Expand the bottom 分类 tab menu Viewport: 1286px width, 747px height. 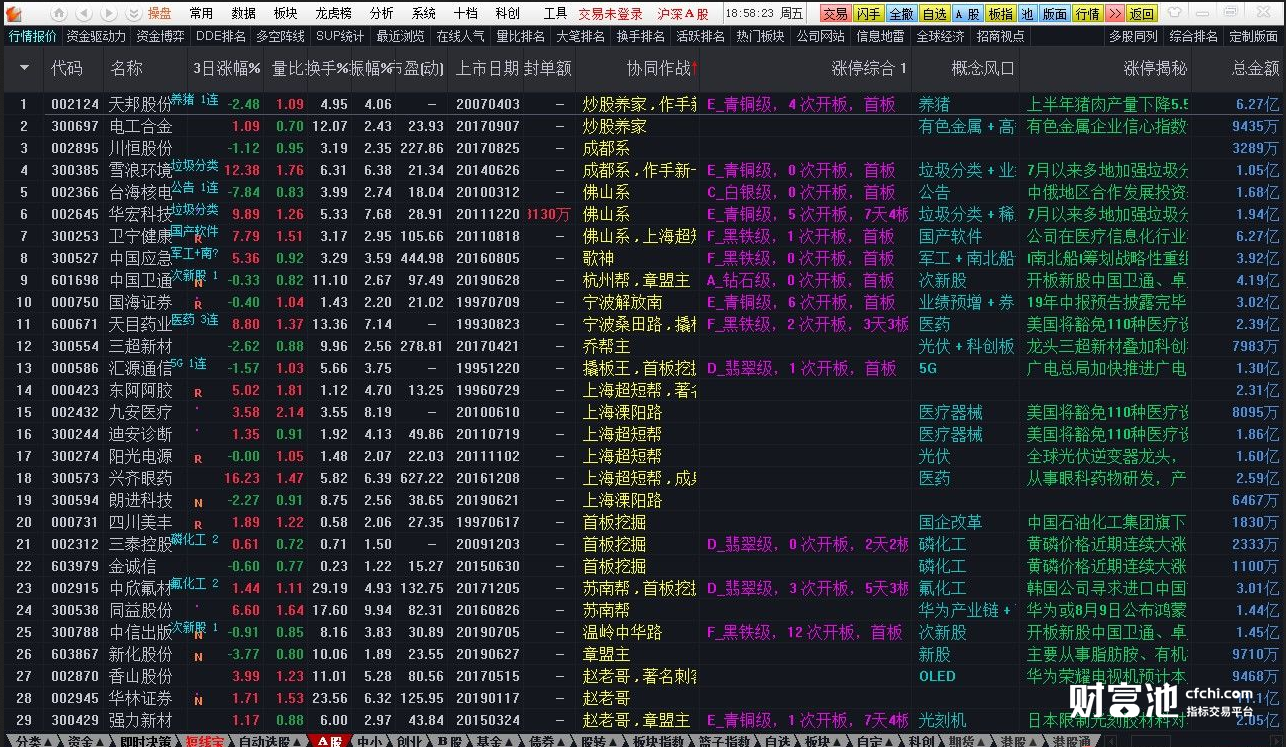33,741
